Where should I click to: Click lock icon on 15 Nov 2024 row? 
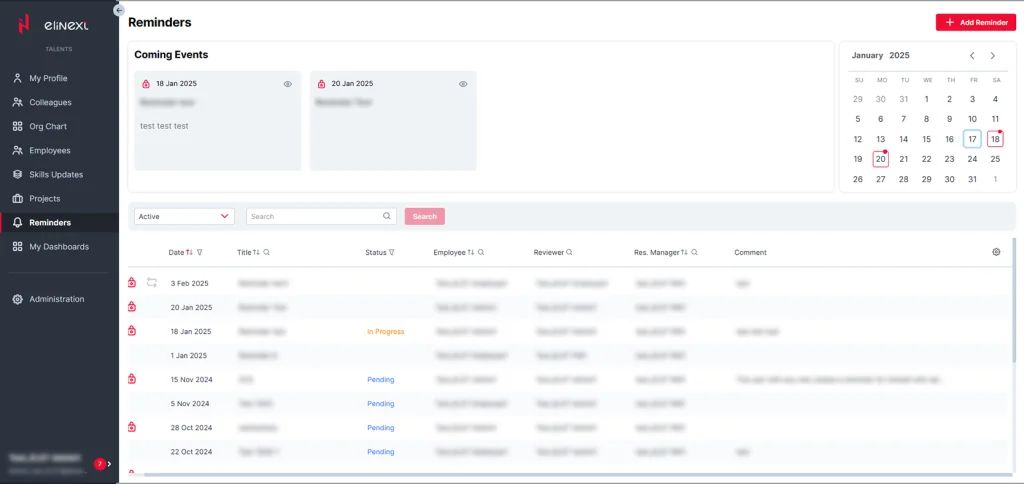132,379
